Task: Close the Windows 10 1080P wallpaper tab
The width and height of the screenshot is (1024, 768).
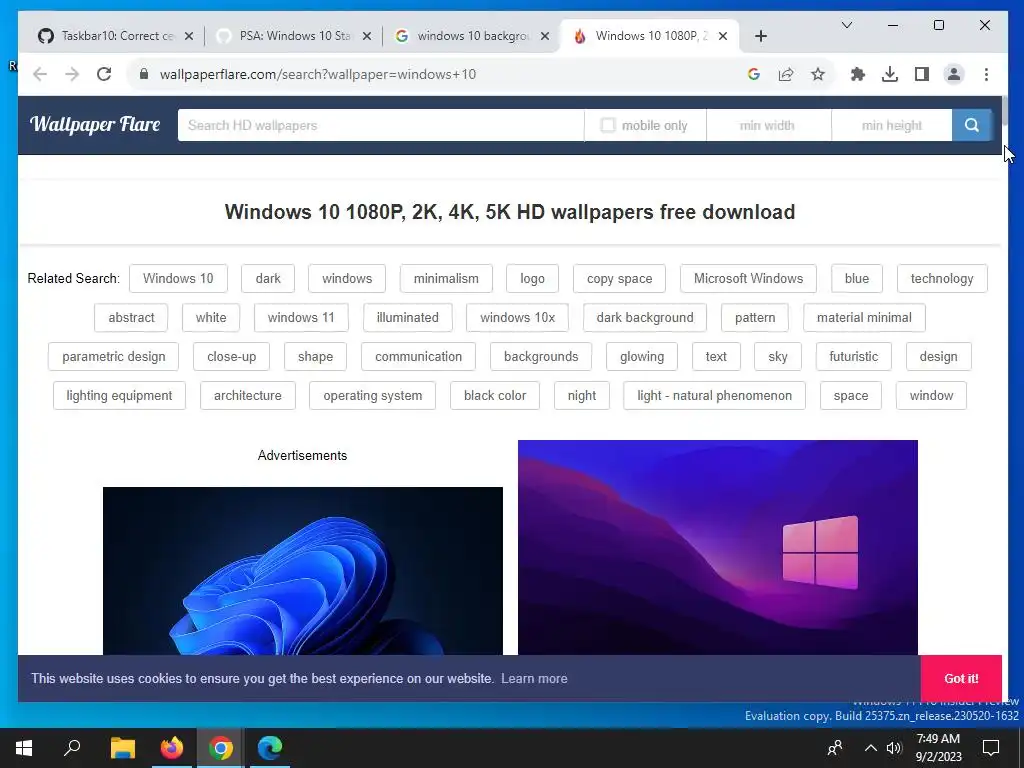Action: [723, 36]
